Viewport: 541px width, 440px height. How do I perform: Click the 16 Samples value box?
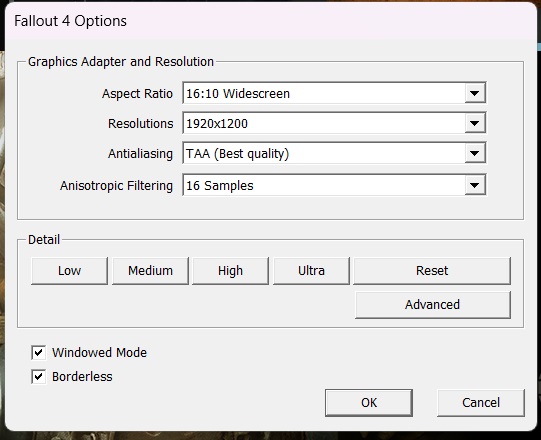pyautogui.click(x=334, y=185)
